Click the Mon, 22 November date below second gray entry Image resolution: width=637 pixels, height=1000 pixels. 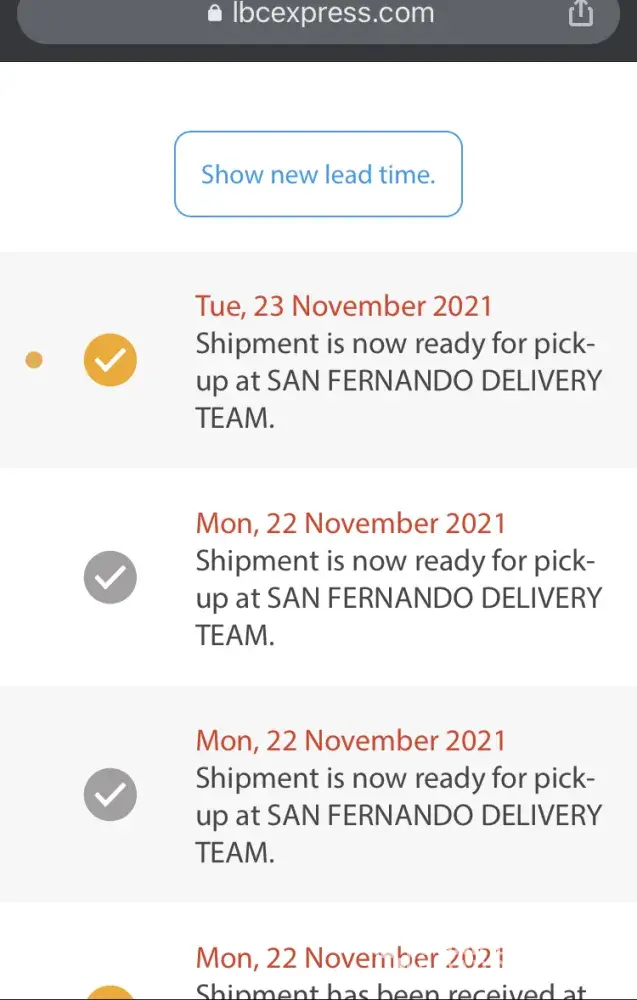pos(351,741)
